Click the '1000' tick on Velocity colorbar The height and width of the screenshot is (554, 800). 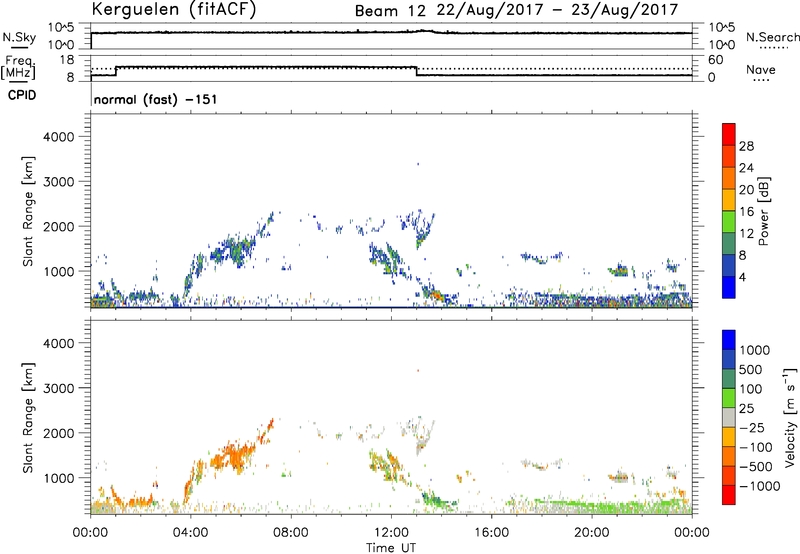pos(755,350)
